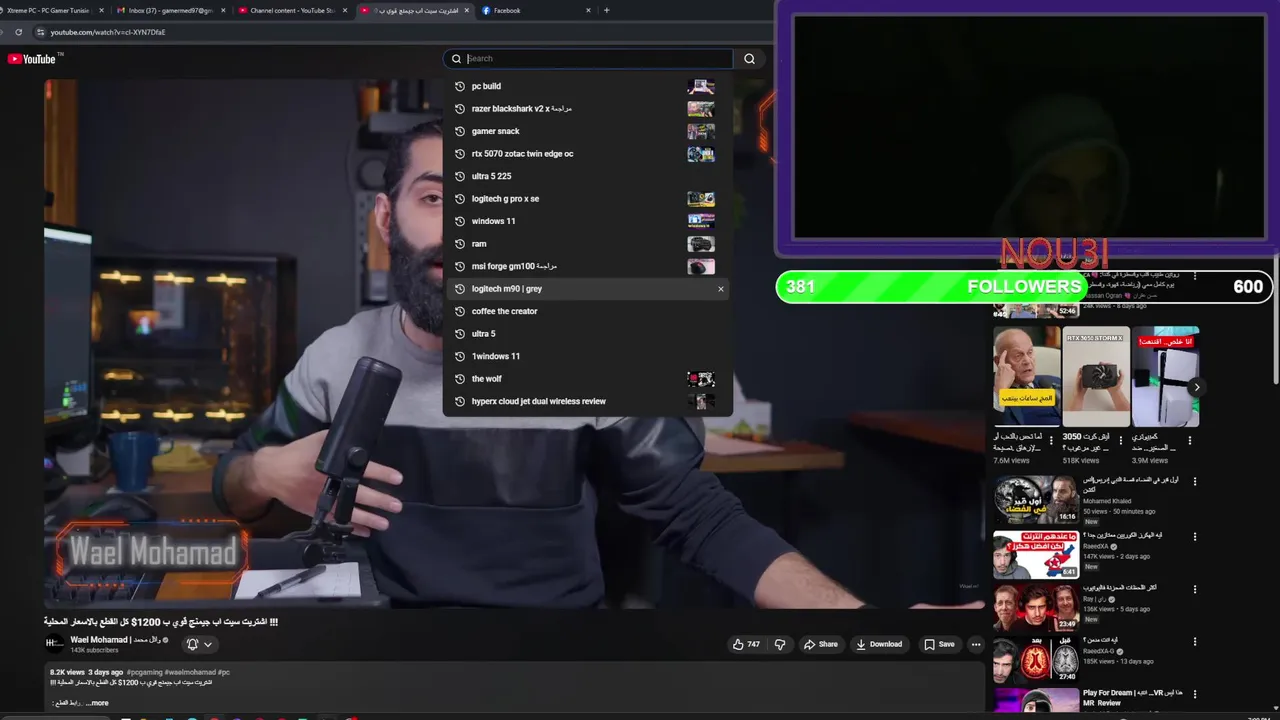Expand the subscription notification dropdown chevron
1280x720 pixels.
click(x=208, y=644)
